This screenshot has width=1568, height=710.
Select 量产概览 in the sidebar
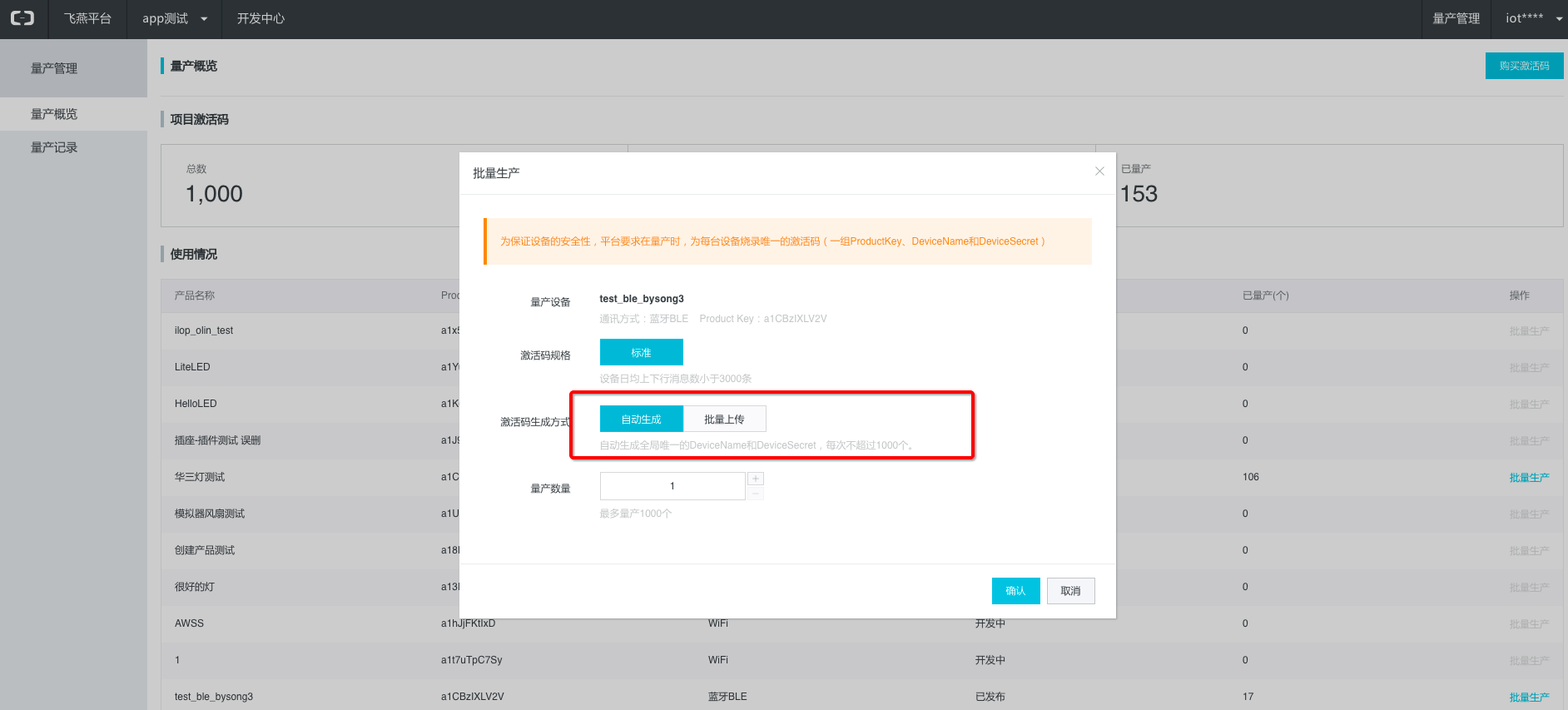click(54, 114)
